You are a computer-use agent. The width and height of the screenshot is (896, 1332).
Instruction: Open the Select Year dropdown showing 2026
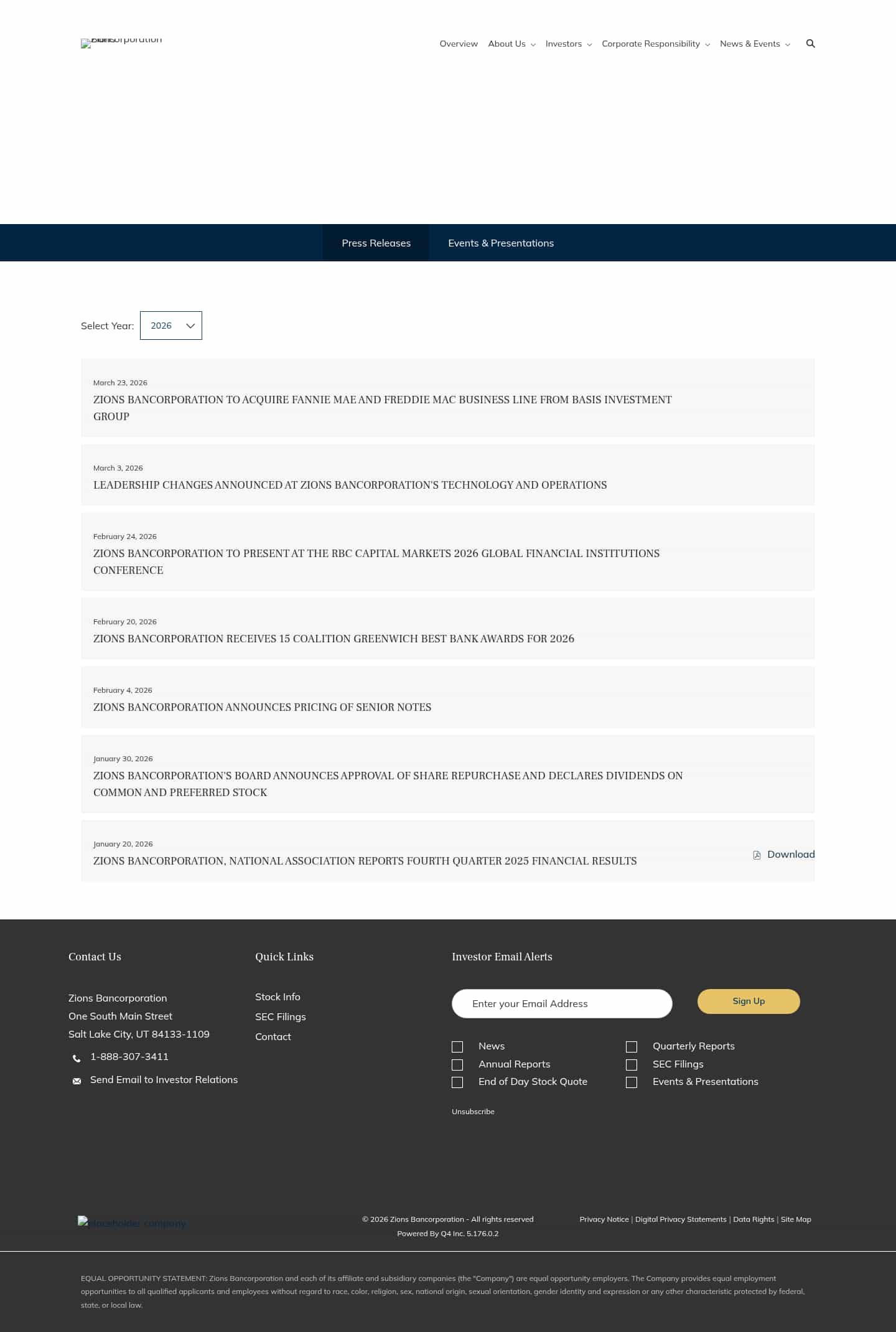click(171, 326)
